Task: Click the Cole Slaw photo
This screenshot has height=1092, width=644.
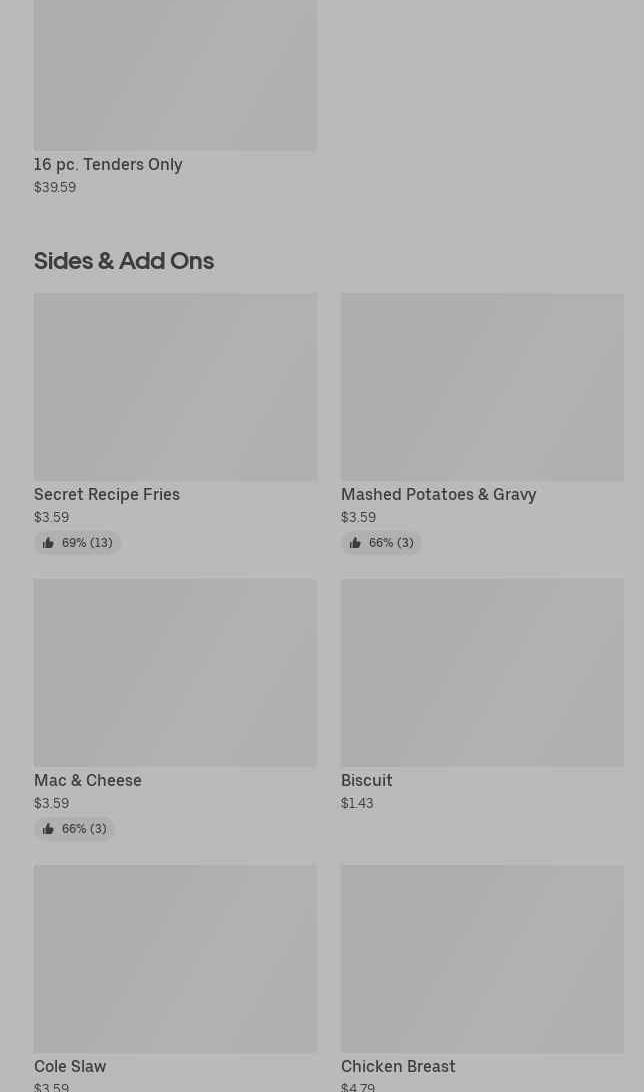Action: (175, 959)
